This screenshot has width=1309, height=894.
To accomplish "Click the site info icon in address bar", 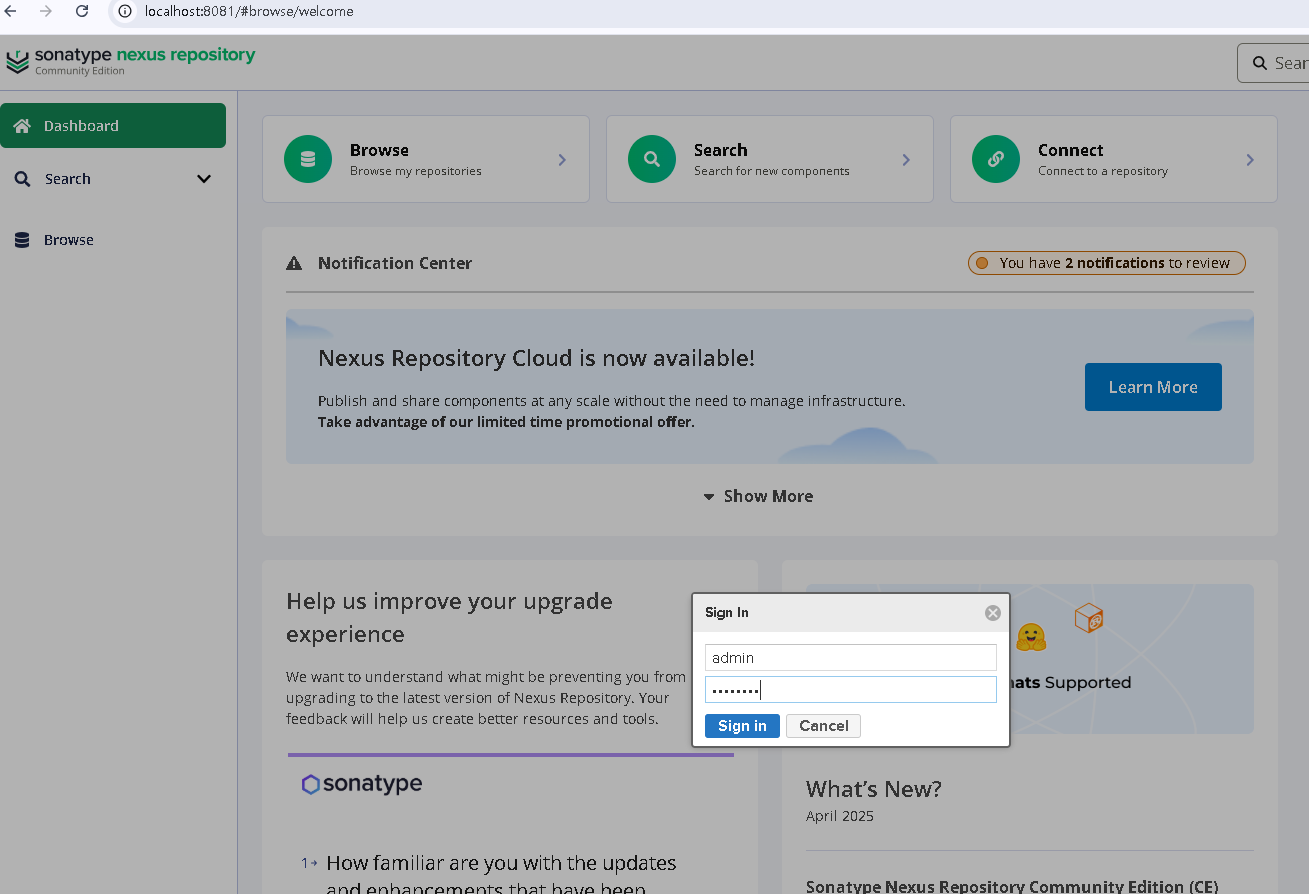I will [125, 12].
